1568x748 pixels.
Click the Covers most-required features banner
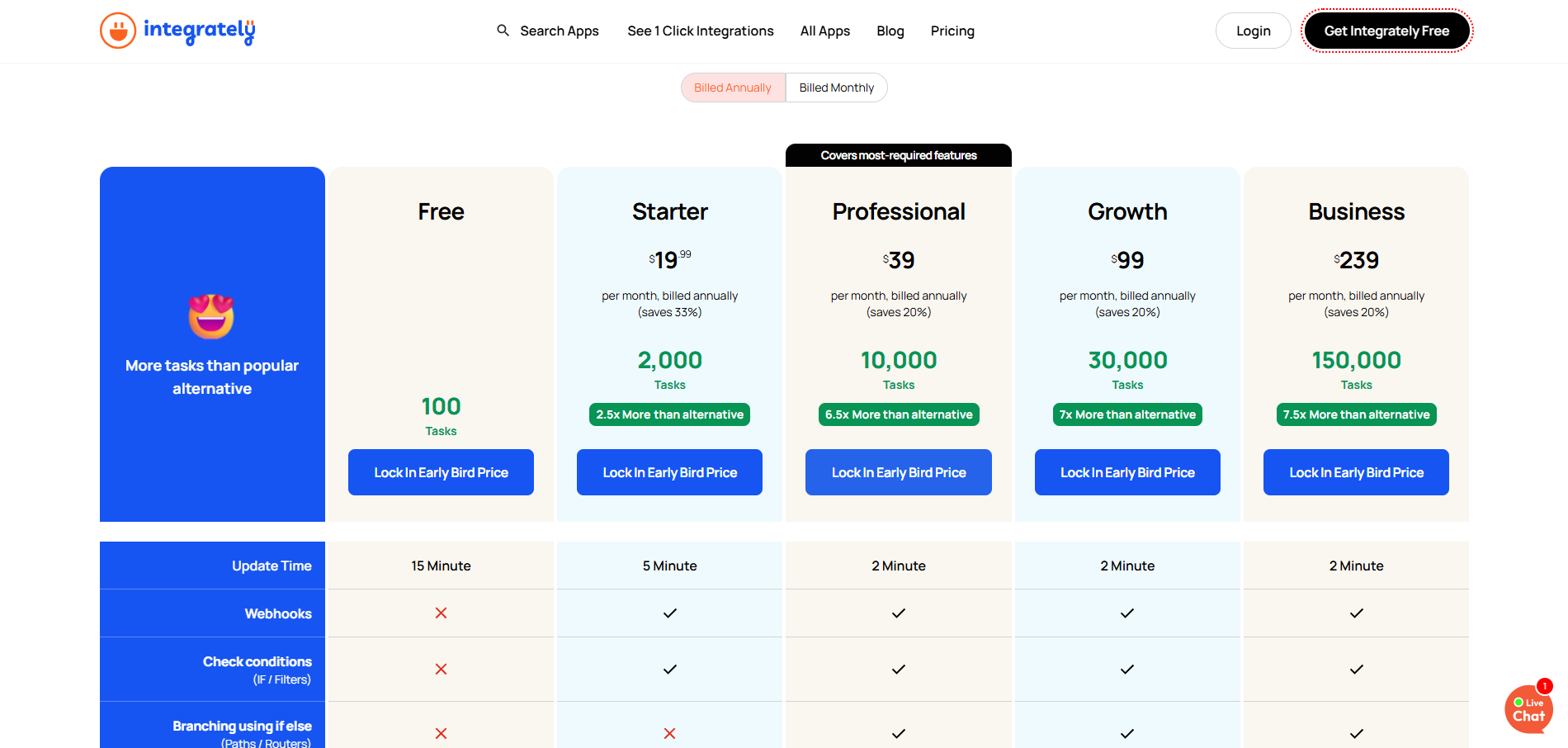click(x=899, y=154)
